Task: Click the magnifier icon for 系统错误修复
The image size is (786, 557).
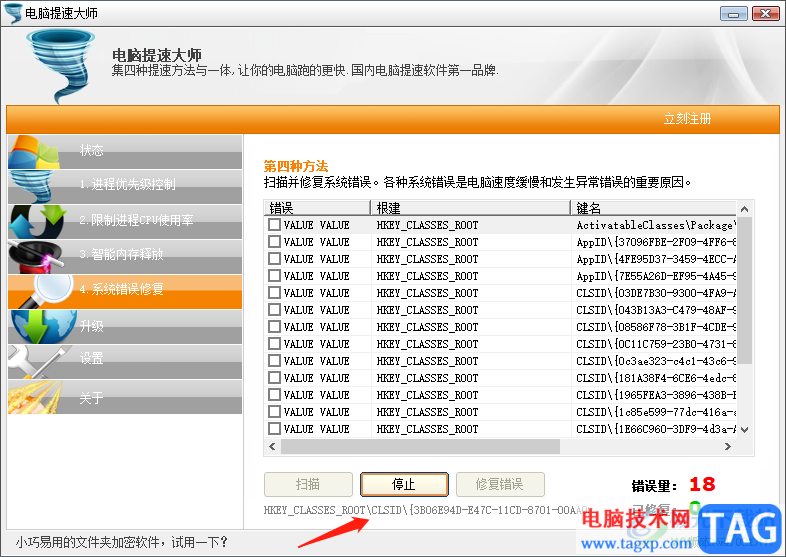Action: click(x=45, y=291)
